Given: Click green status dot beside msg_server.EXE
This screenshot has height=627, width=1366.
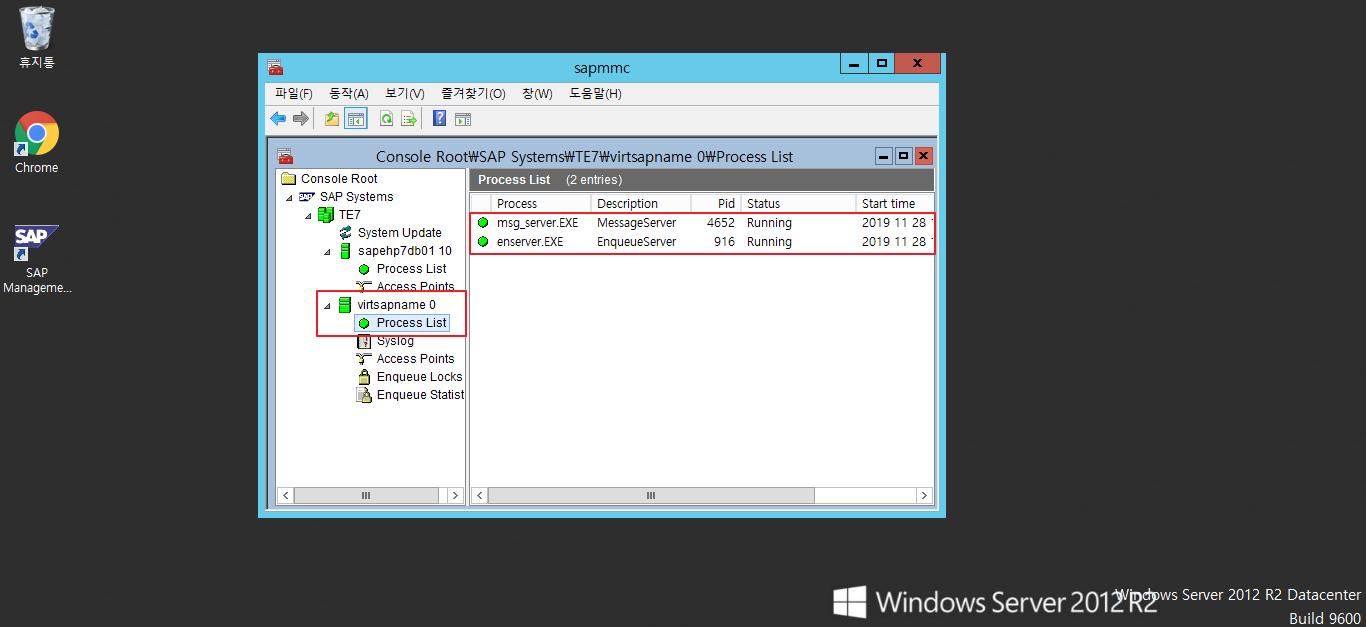Looking at the screenshot, I should tap(483, 223).
